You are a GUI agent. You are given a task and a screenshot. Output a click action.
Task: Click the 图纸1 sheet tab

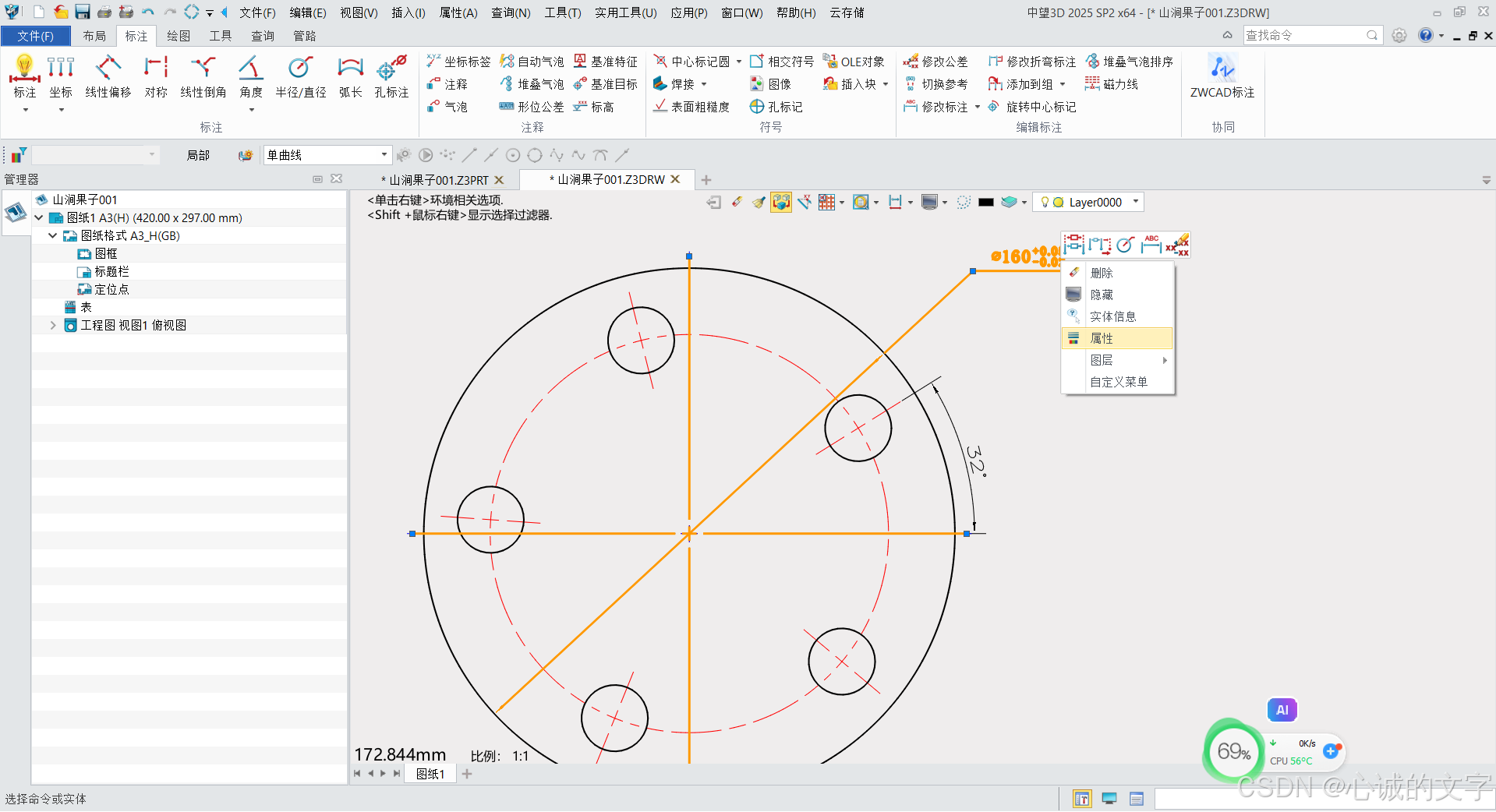(430, 774)
